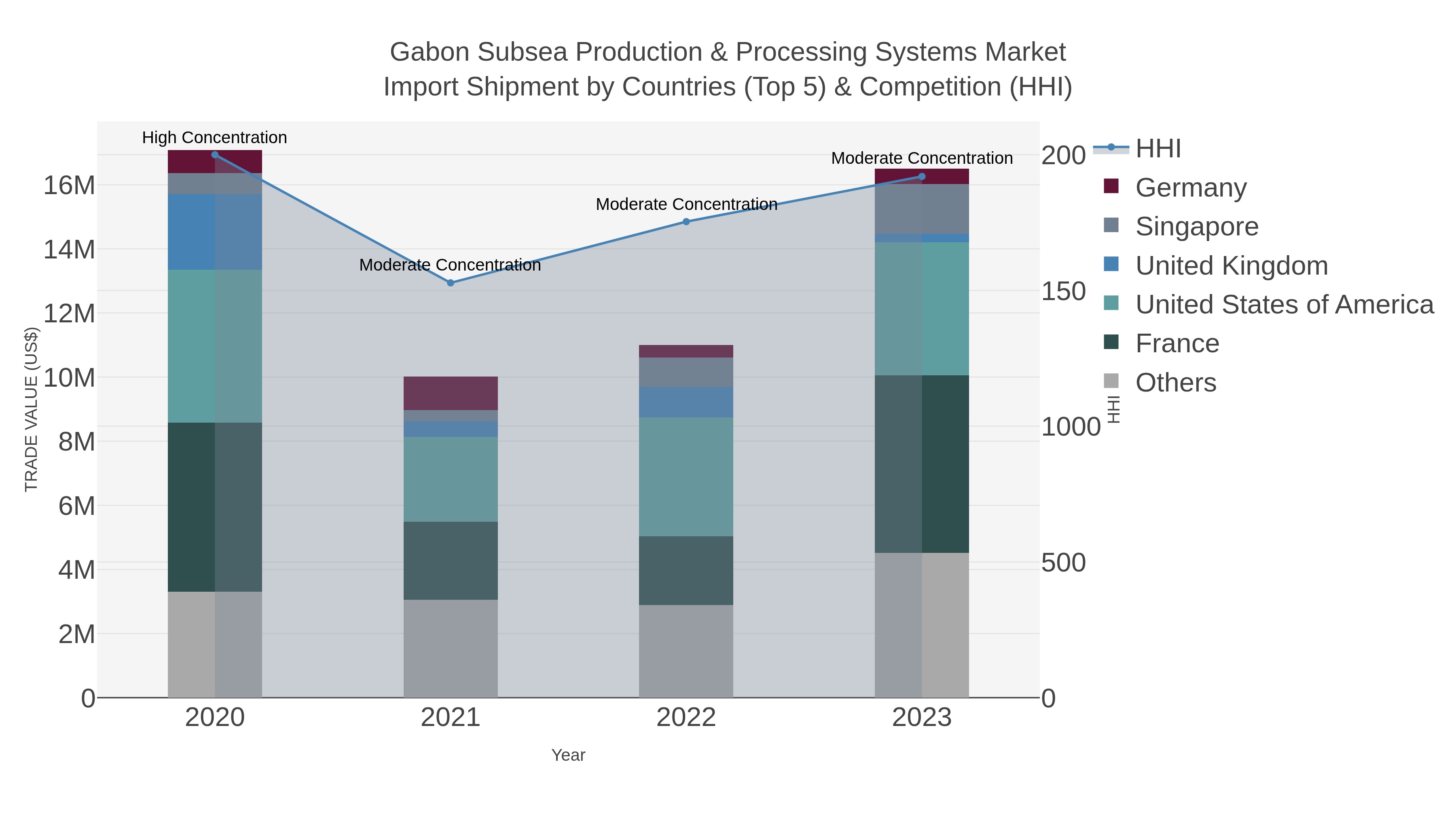The height and width of the screenshot is (819, 1456).
Task: Click the Singapore segment of the 2022 bar
Action: pos(686,372)
